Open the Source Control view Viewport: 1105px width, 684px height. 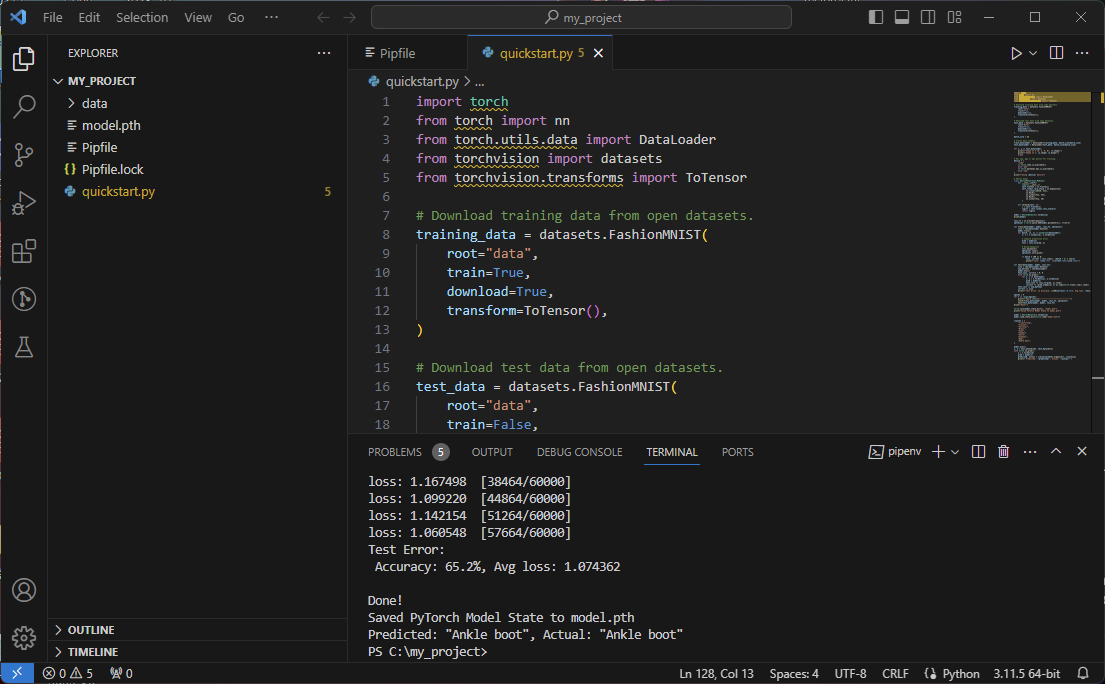pyautogui.click(x=24, y=155)
